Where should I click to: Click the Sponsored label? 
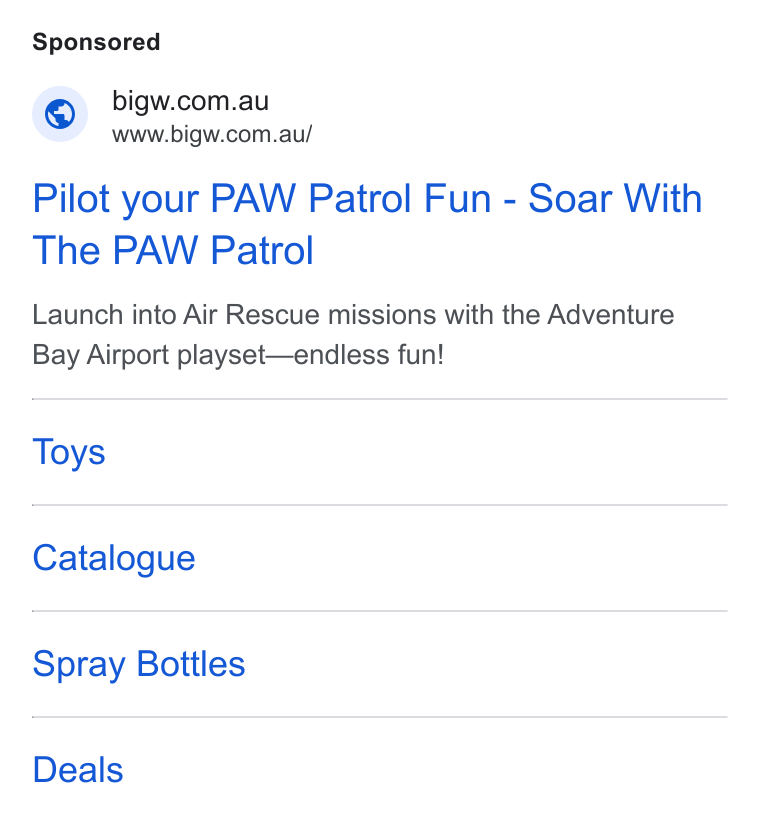[96, 42]
